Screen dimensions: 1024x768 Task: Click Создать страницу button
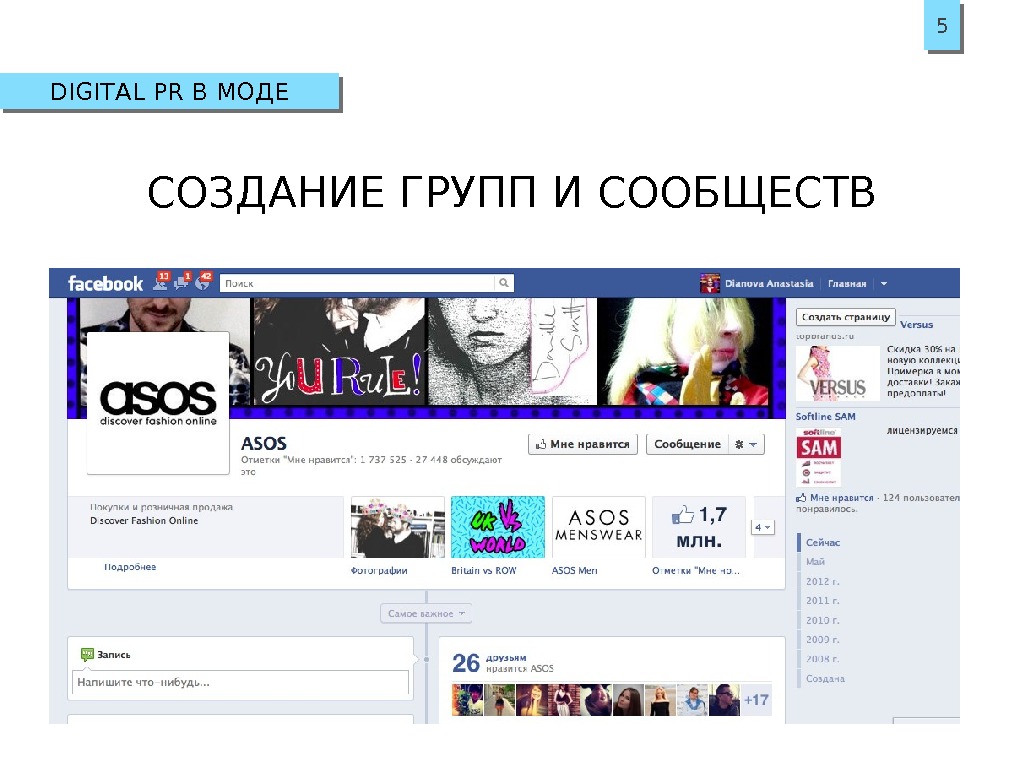pyautogui.click(x=846, y=317)
